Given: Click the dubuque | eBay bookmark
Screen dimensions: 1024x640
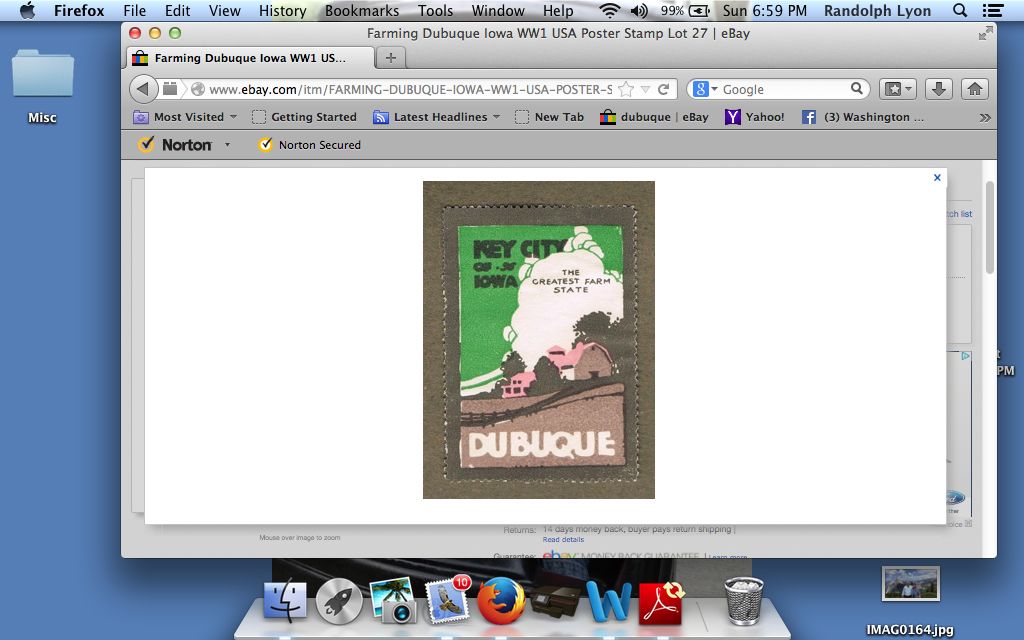Looking at the screenshot, I should [654, 117].
